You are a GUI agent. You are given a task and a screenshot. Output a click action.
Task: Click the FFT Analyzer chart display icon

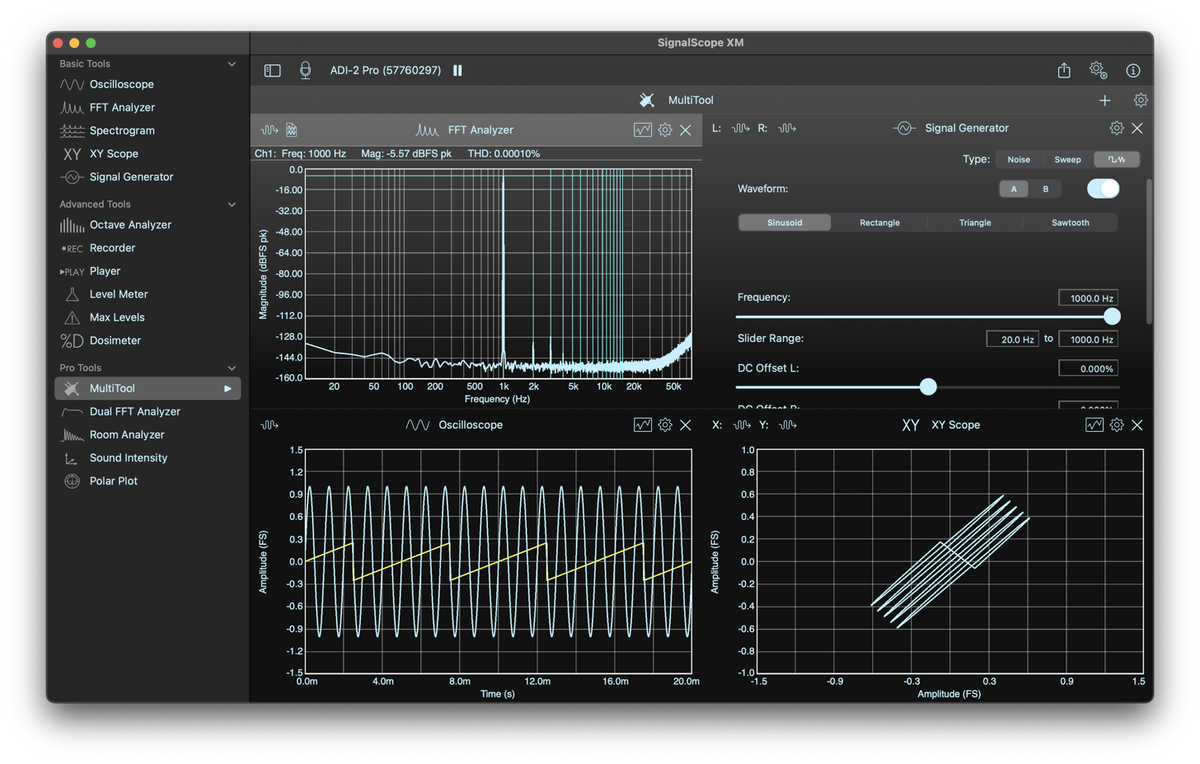point(643,130)
